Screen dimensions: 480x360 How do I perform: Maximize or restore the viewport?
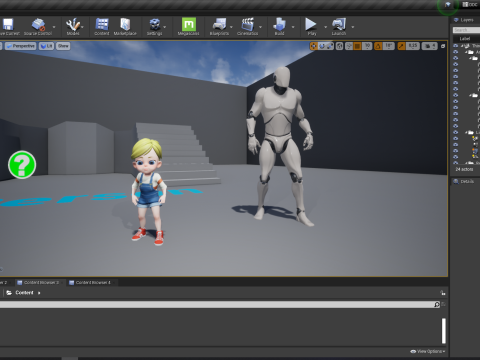[x=443, y=46]
